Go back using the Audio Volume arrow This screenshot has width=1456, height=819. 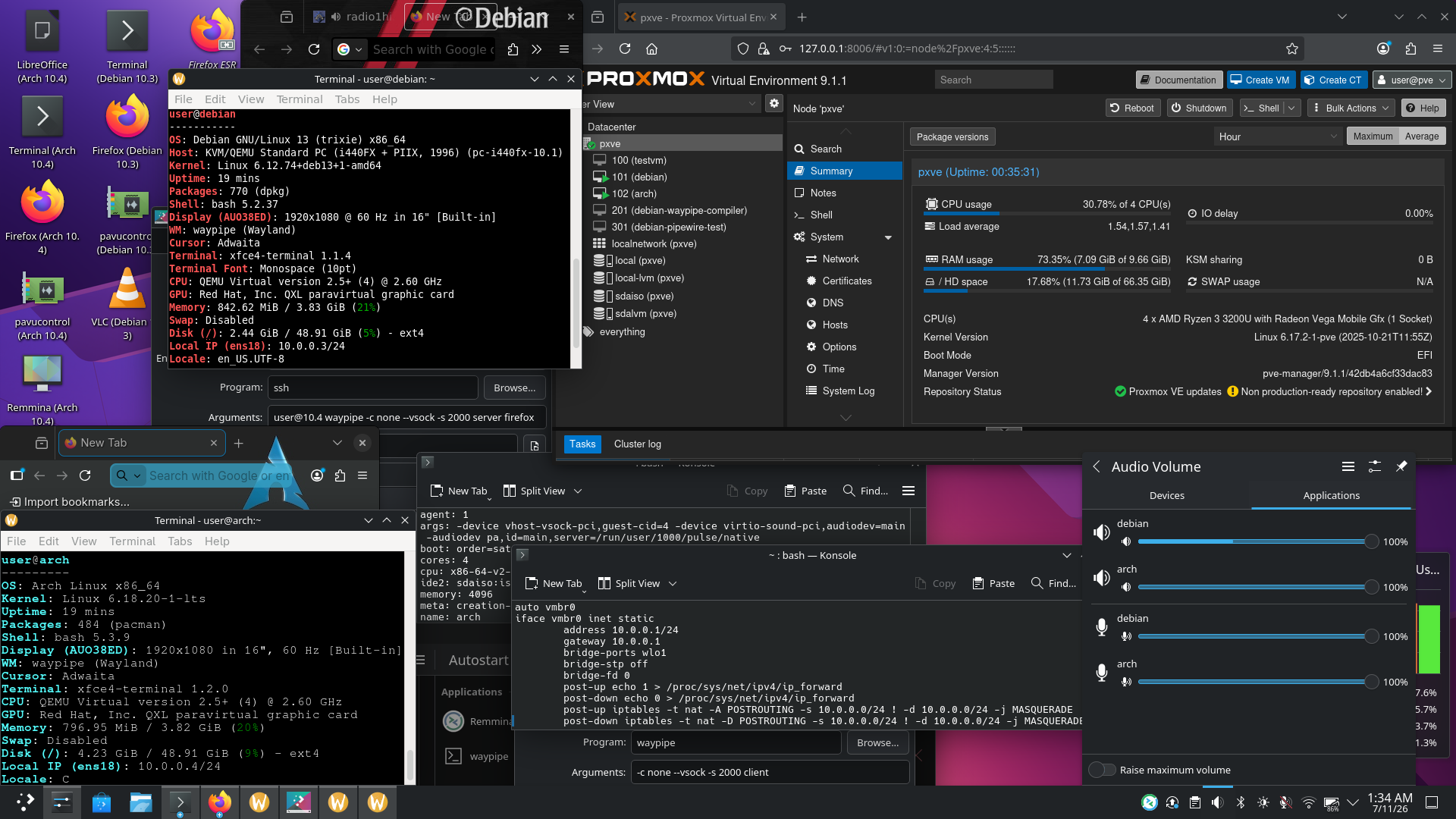click(x=1097, y=466)
